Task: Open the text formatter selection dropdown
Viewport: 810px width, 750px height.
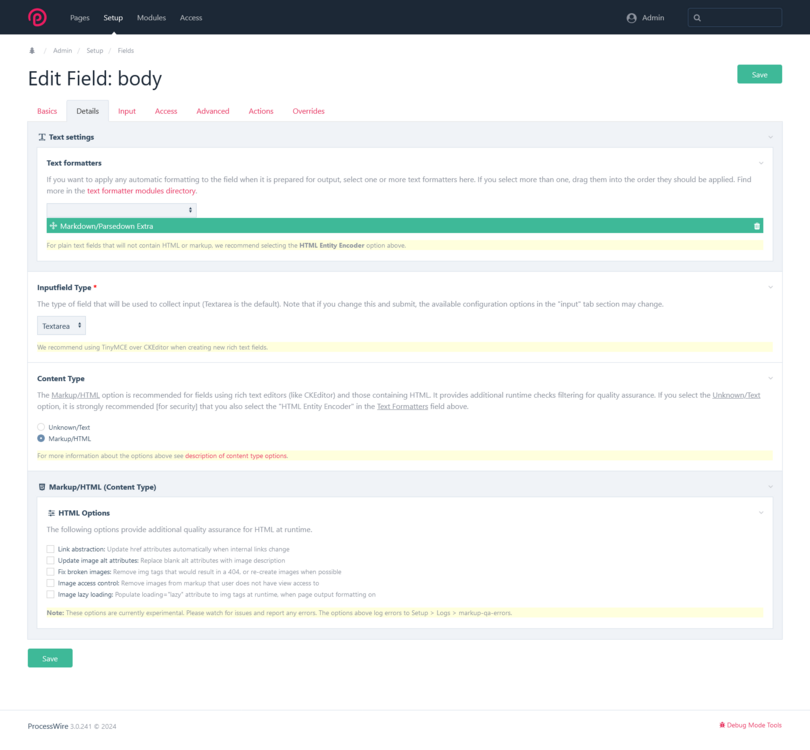Action: [x=121, y=210]
